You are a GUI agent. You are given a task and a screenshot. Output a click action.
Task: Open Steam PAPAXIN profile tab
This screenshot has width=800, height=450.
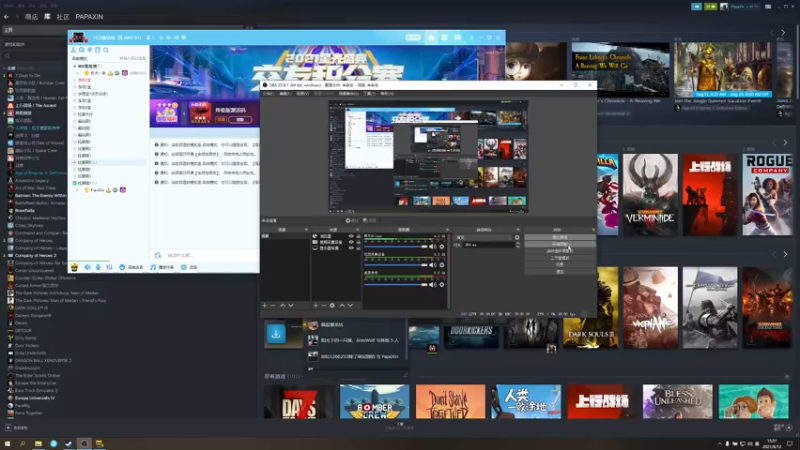pyautogui.click(x=89, y=17)
